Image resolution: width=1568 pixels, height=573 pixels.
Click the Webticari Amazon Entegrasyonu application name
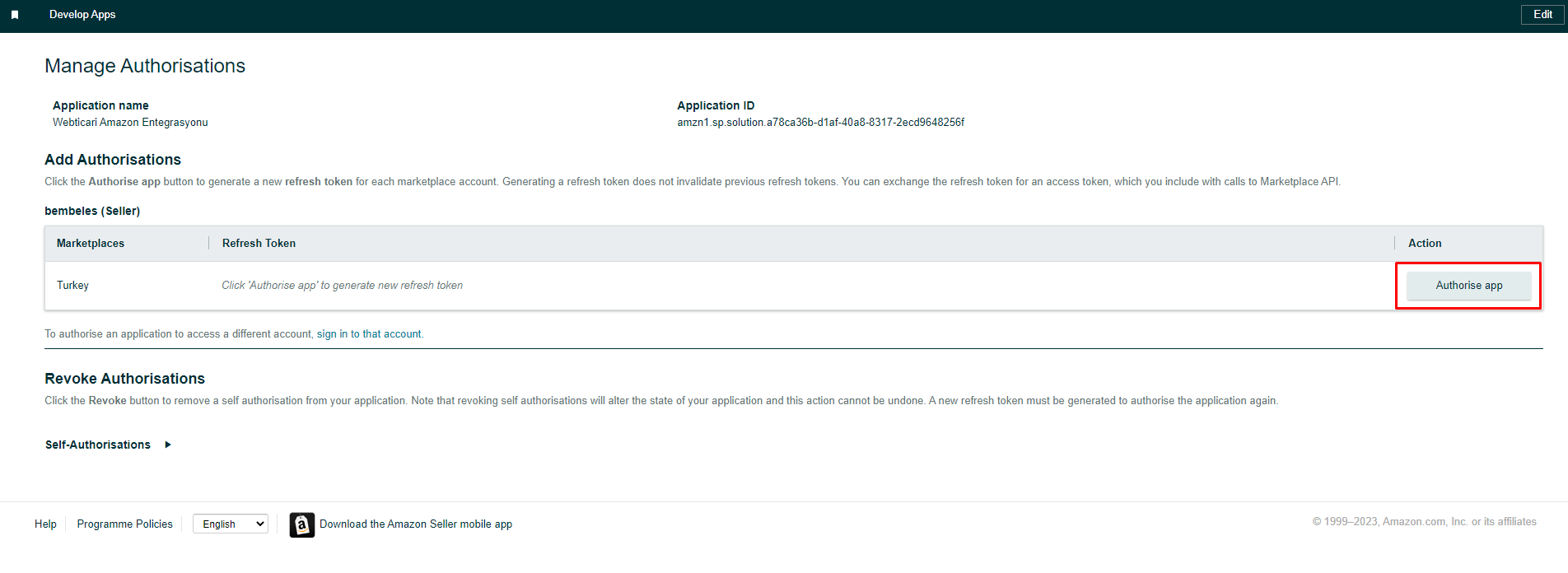130,123
